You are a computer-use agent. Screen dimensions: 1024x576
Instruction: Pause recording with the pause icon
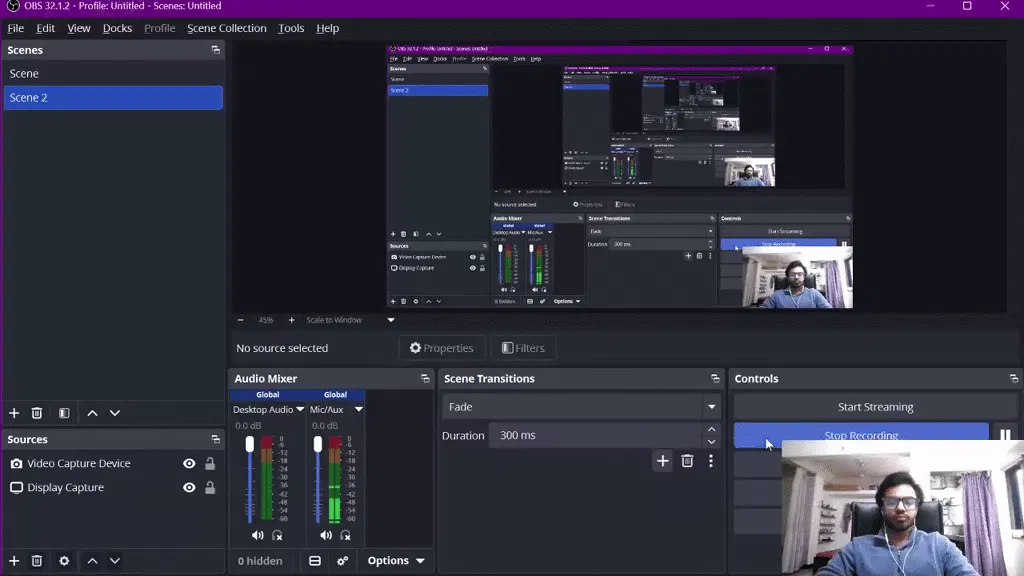1005,435
